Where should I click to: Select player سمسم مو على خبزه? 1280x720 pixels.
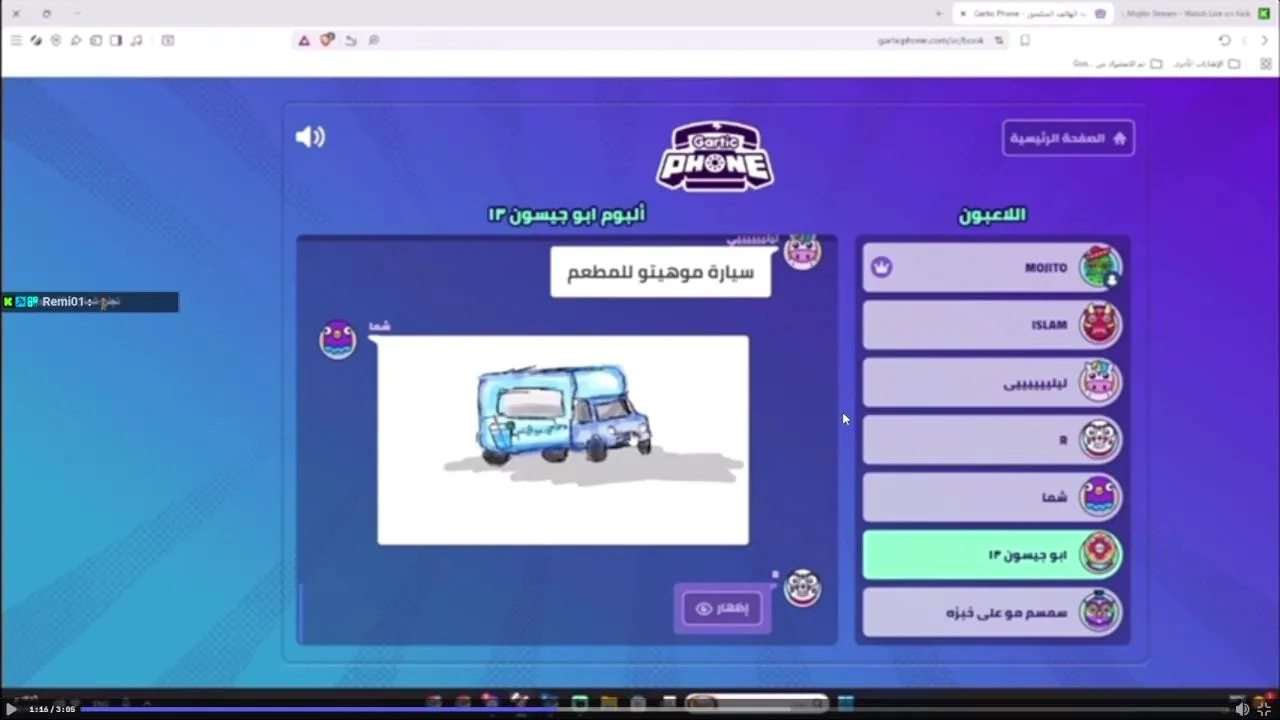click(992, 612)
